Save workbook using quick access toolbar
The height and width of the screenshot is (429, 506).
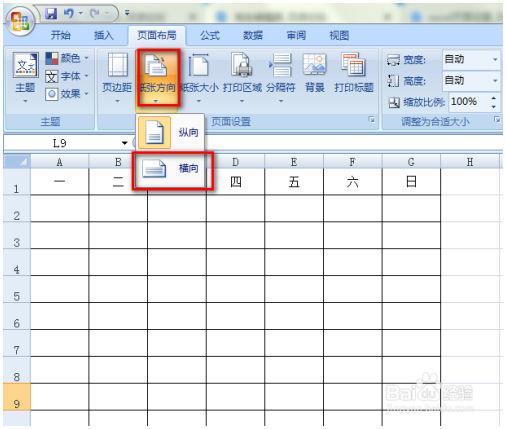(x=51, y=14)
